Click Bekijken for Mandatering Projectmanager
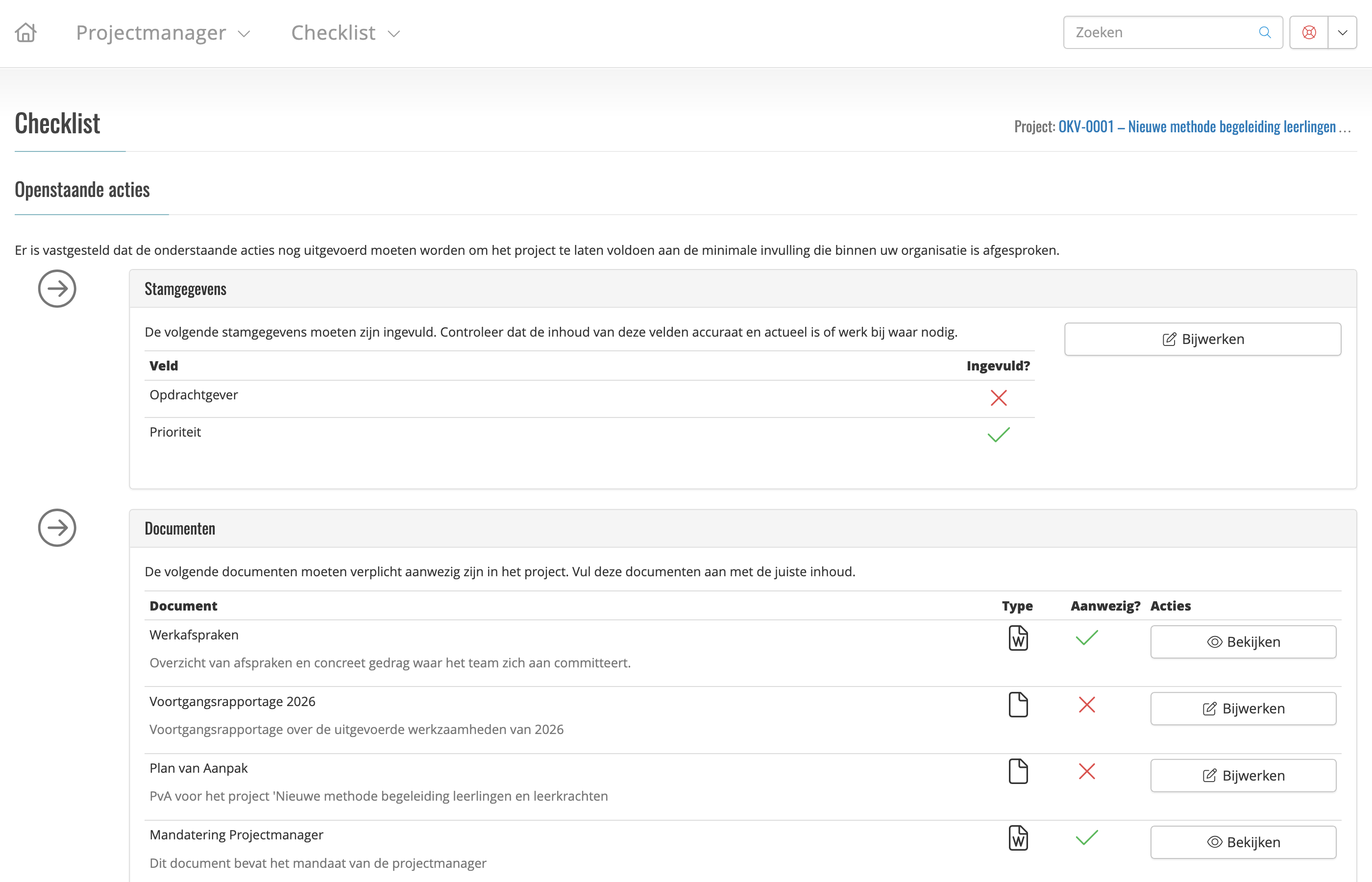 tap(1243, 842)
